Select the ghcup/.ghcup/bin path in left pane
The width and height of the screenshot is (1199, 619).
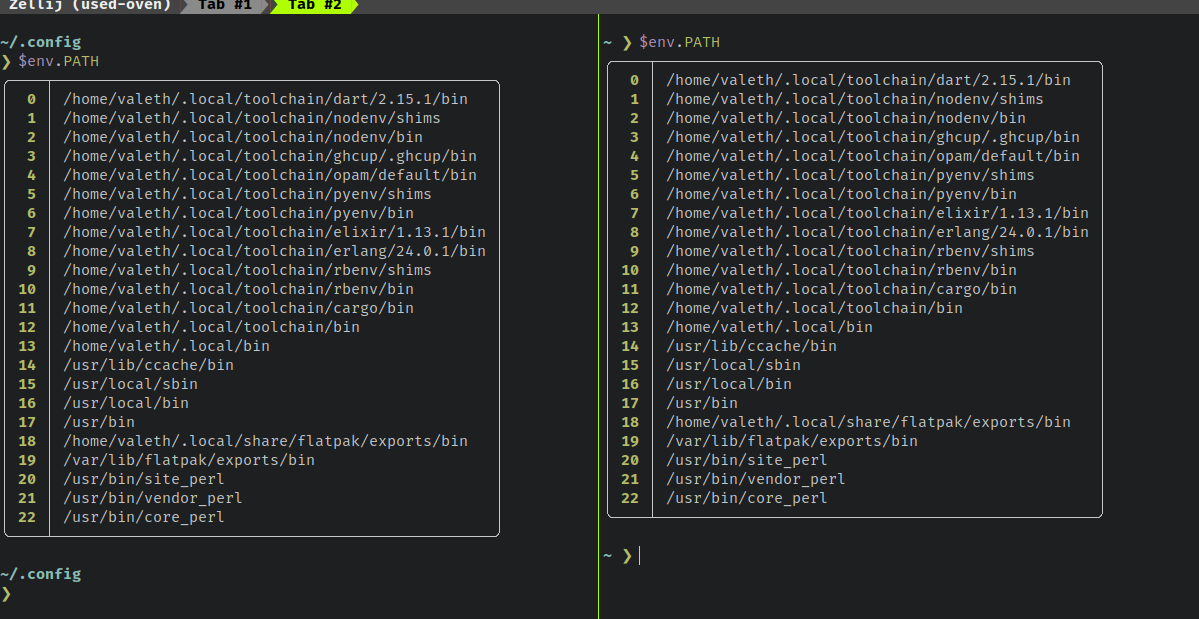click(x=270, y=157)
